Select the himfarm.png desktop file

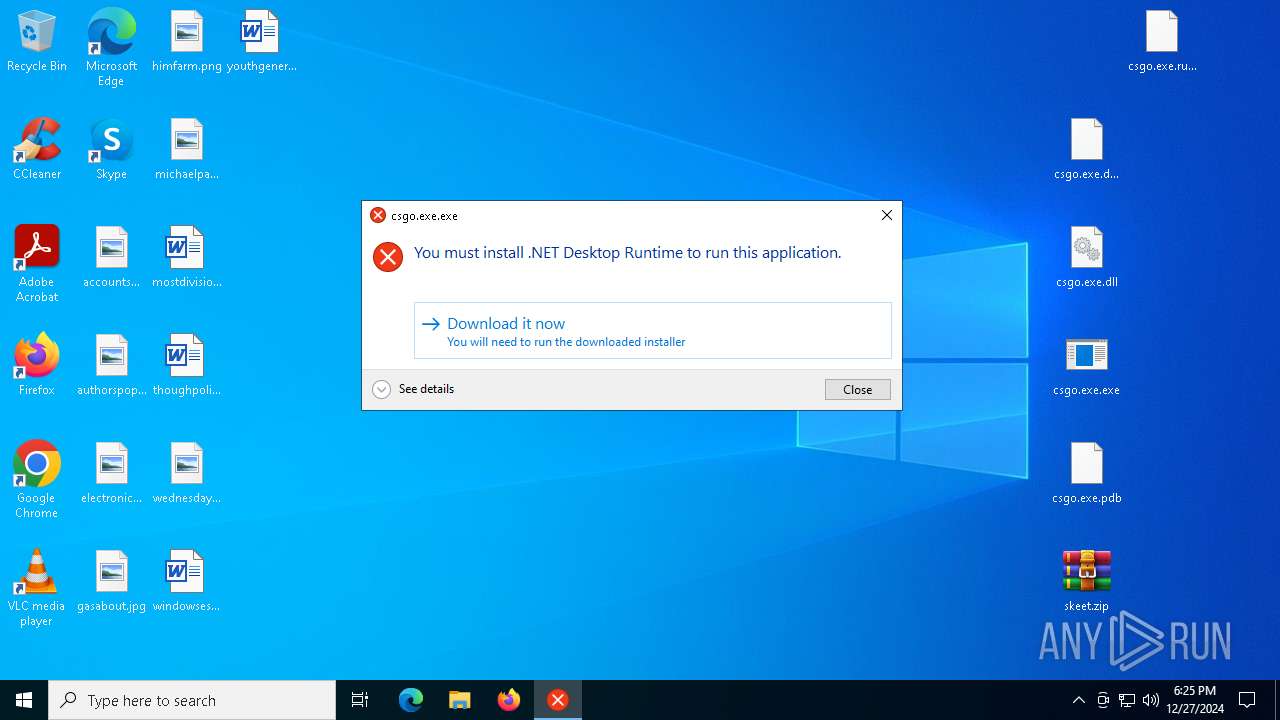click(187, 41)
